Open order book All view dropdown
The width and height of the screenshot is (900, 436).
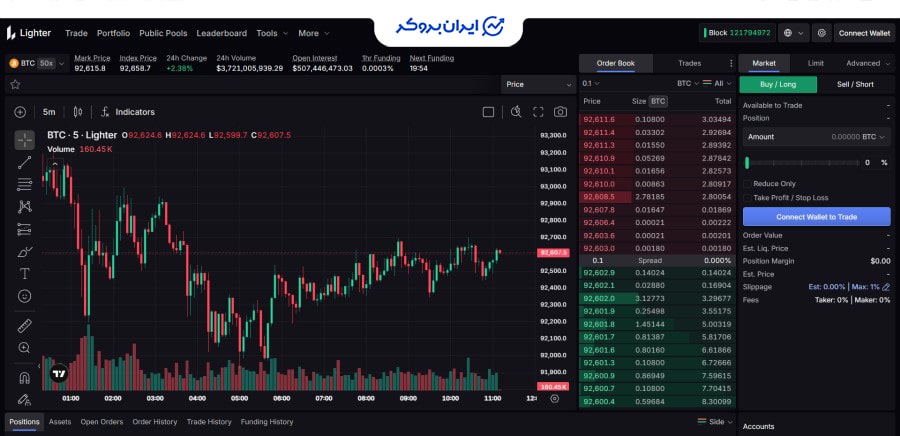point(717,83)
